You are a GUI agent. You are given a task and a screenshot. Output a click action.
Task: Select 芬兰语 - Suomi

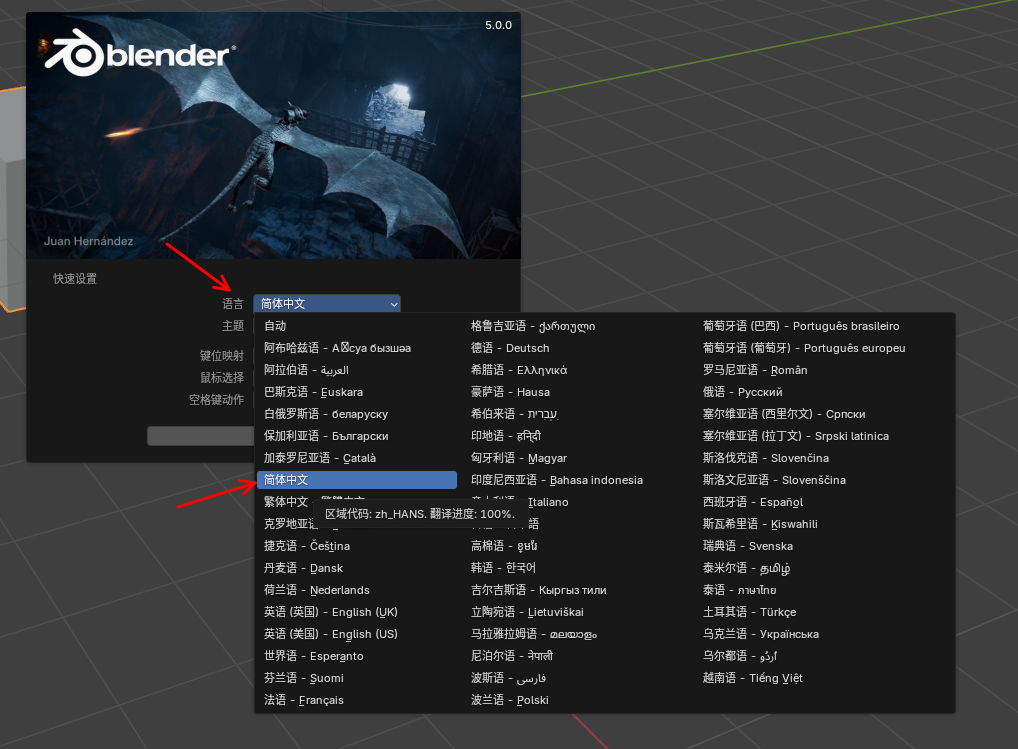click(x=357, y=678)
